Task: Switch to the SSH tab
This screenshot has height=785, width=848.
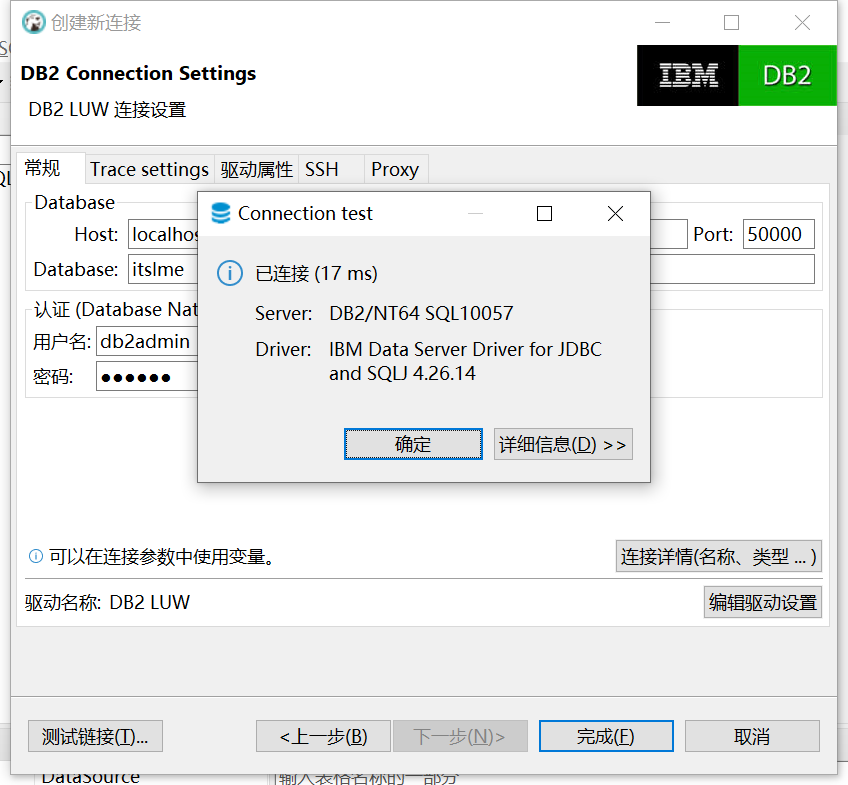Action: click(x=331, y=169)
